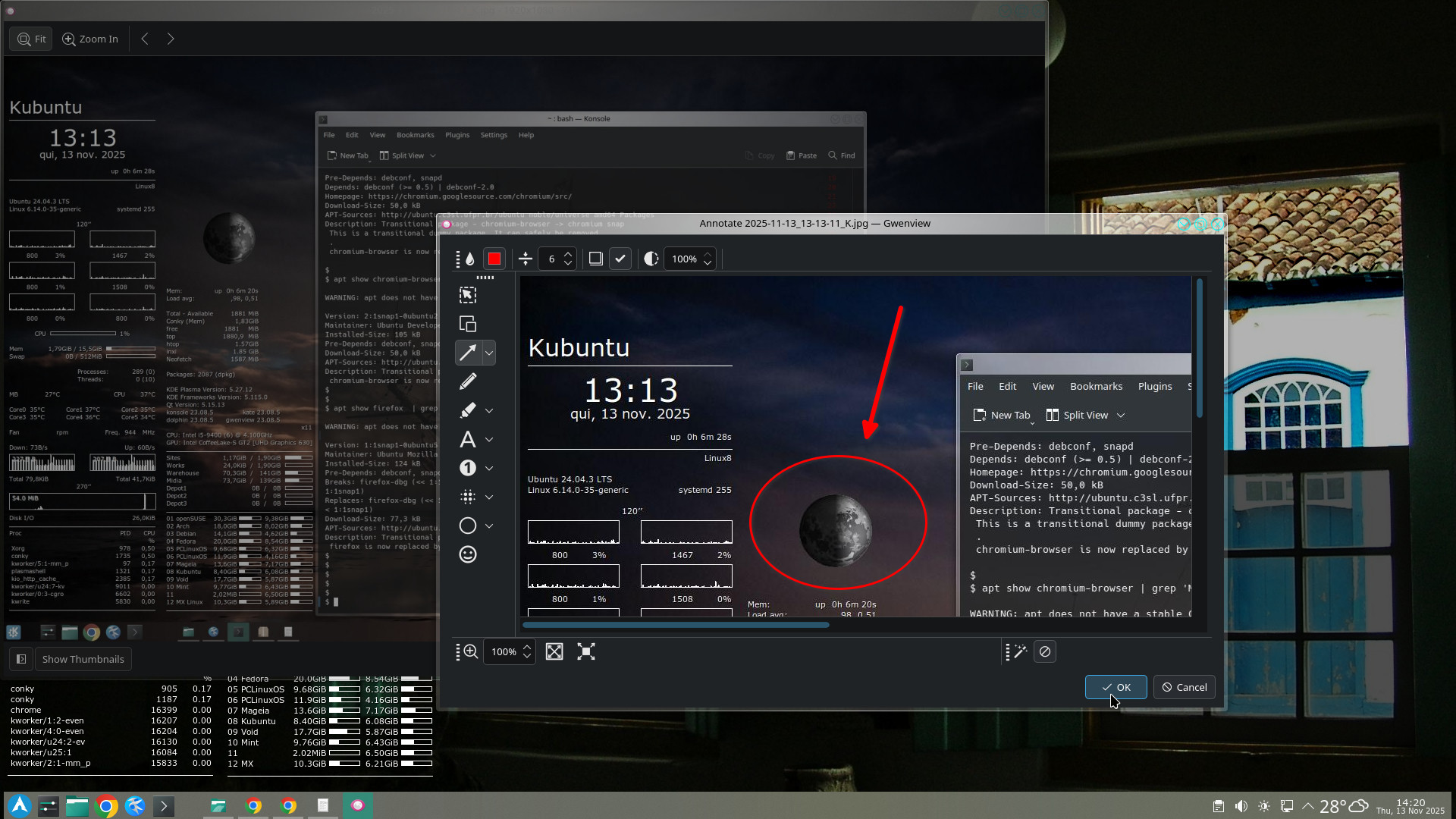
Task: Open Show Thumbnails in Gwenview
Action: pyautogui.click(x=83, y=659)
